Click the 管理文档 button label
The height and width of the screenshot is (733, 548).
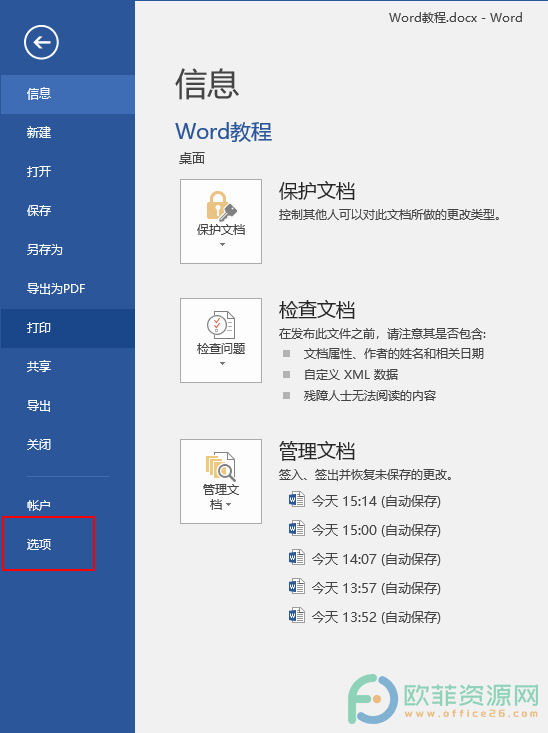pos(221,496)
